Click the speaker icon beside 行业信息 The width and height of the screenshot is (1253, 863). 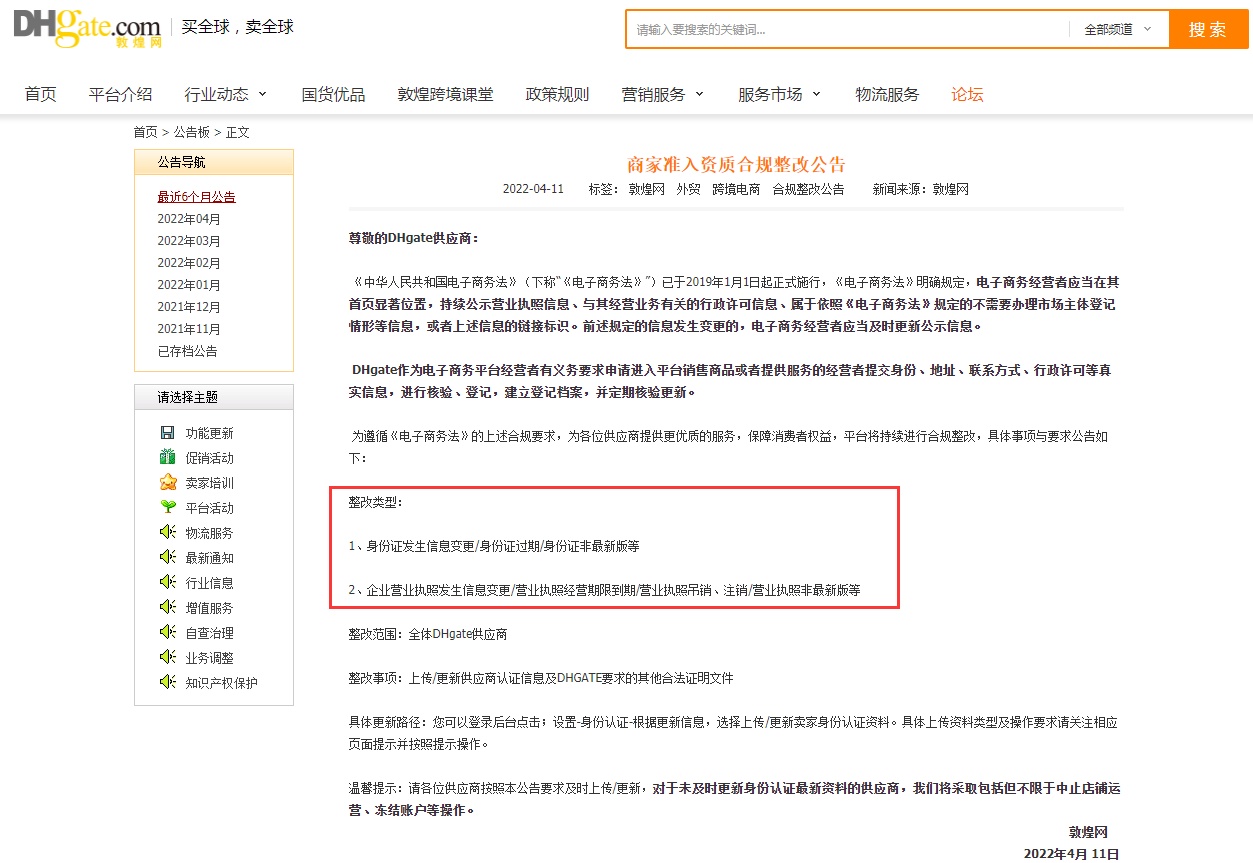coord(167,583)
